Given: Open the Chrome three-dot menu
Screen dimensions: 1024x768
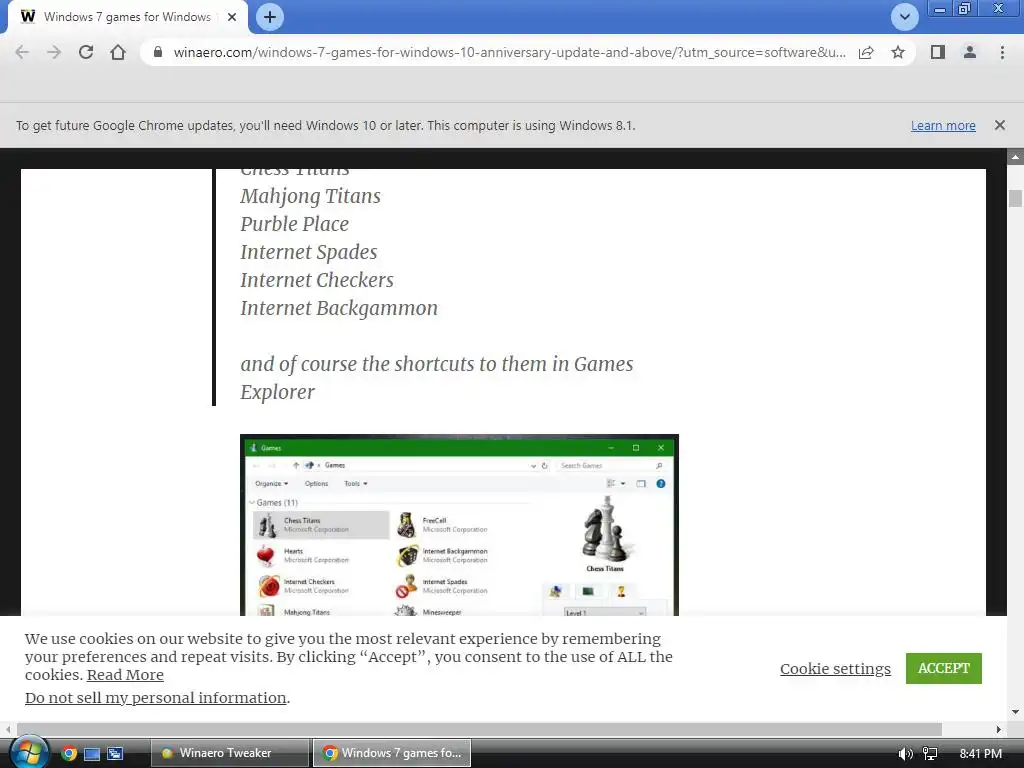Looking at the screenshot, I should [1002, 52].
